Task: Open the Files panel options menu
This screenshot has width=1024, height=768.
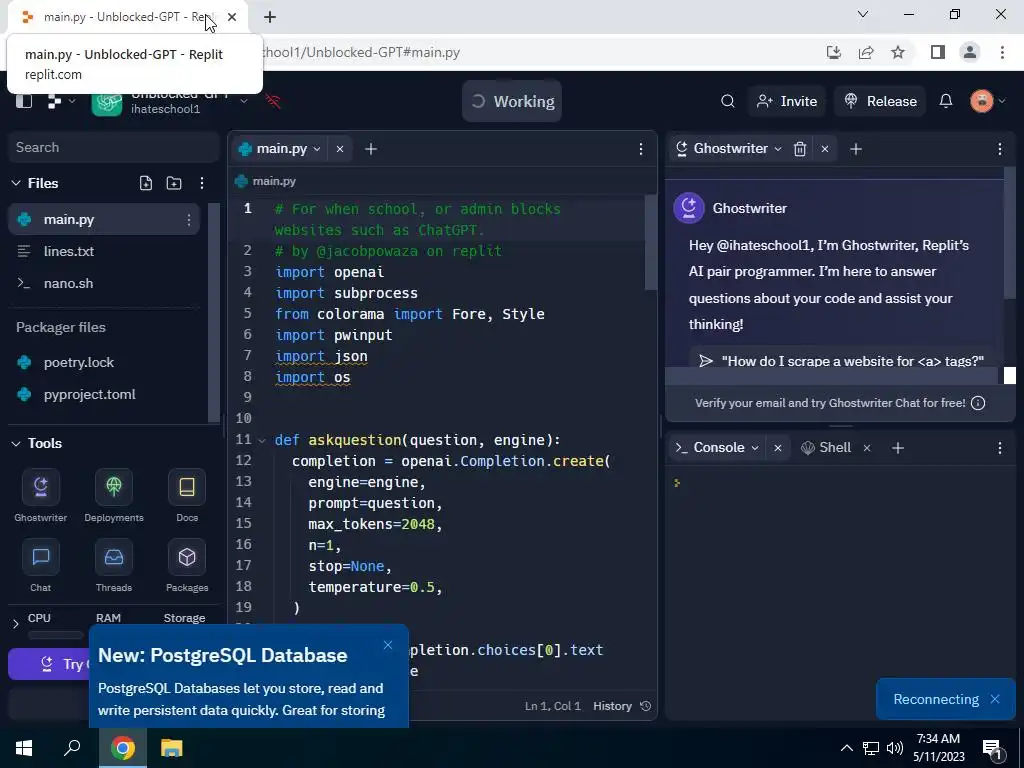Action: pos(202,184)
